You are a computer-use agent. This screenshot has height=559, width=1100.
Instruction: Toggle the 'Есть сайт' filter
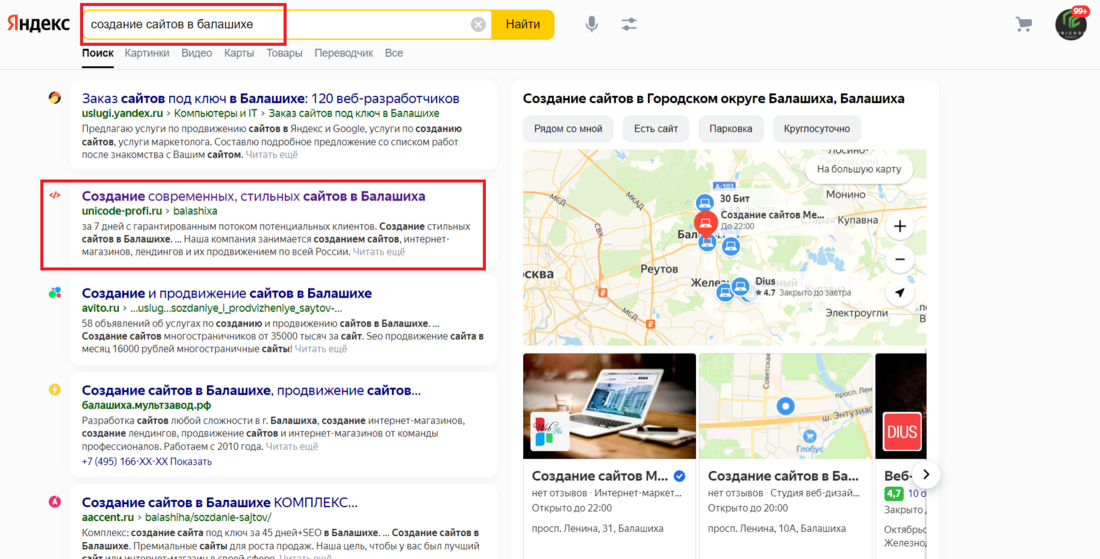[x=656, y=129]
